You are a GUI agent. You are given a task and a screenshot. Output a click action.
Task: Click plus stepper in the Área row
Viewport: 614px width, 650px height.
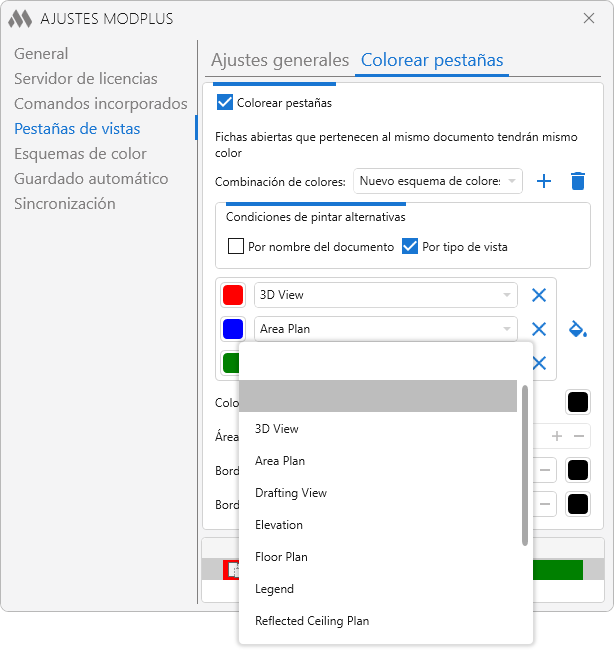click(557, 436)
